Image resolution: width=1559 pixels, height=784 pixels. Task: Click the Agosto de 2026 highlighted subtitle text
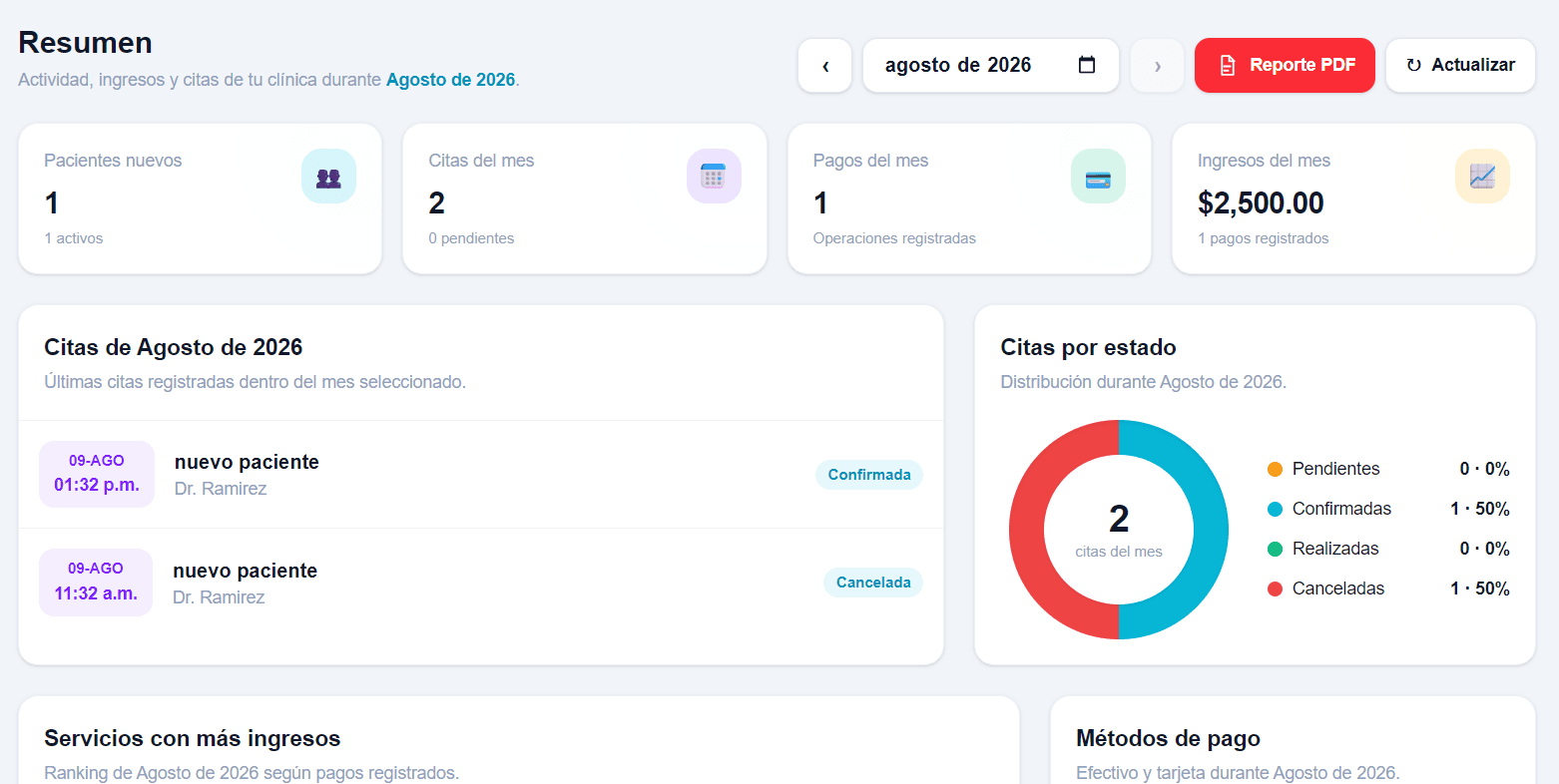pyautogui.click(x=451, y=80)
